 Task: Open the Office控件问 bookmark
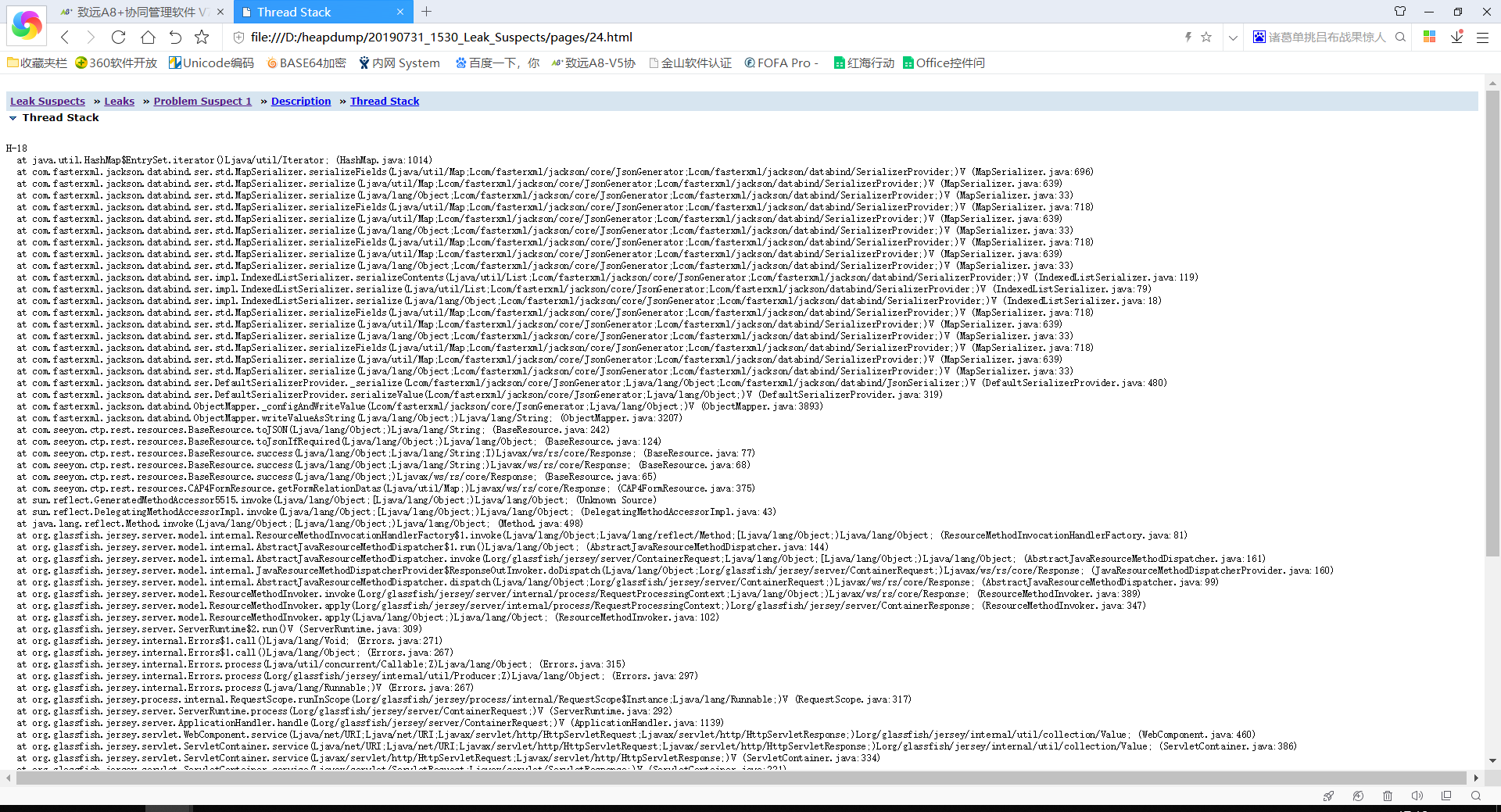[x=944, y=63]
